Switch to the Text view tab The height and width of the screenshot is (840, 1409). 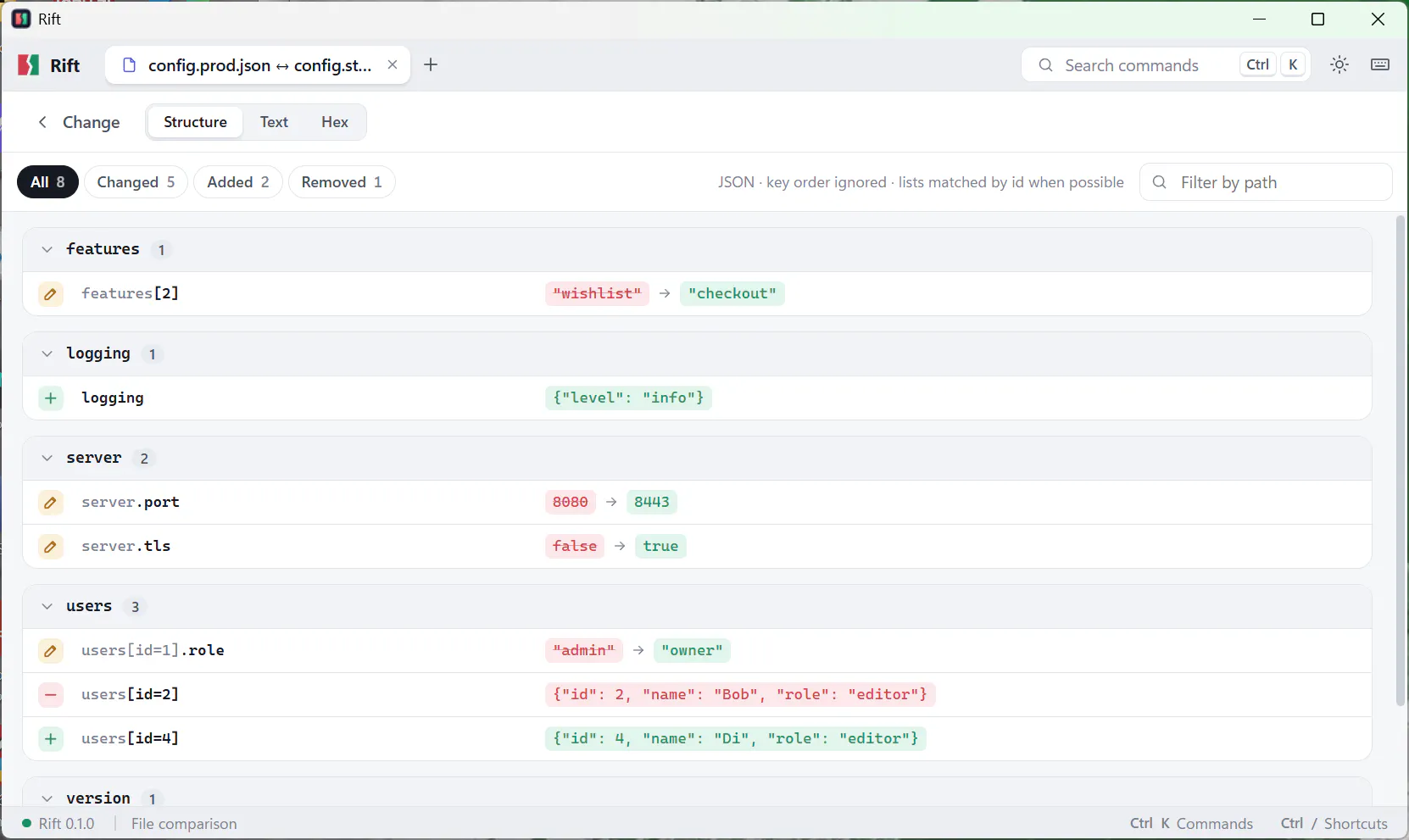click(x=274, y=122)
